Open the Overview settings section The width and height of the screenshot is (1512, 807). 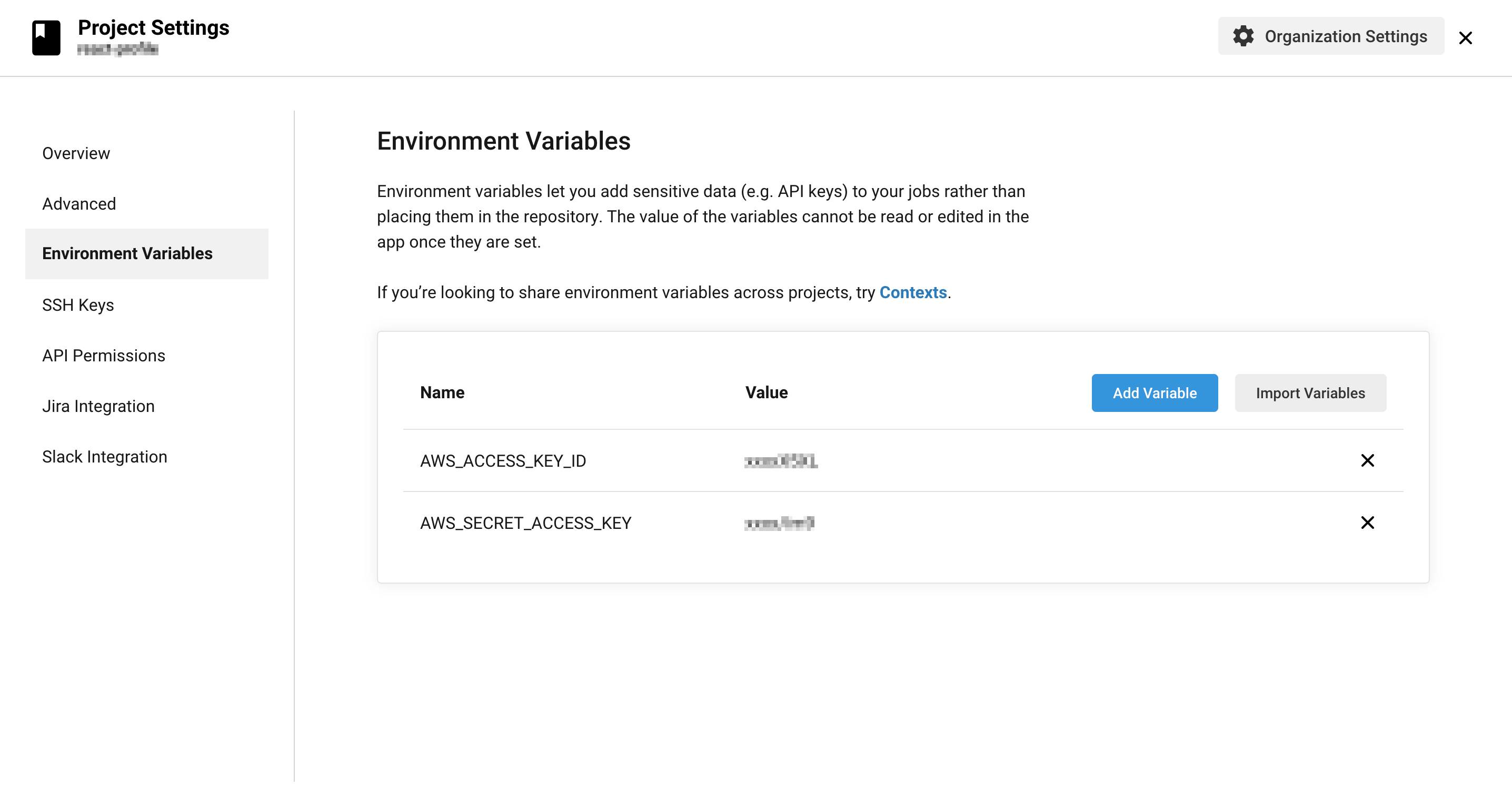[x=76, y=153]
